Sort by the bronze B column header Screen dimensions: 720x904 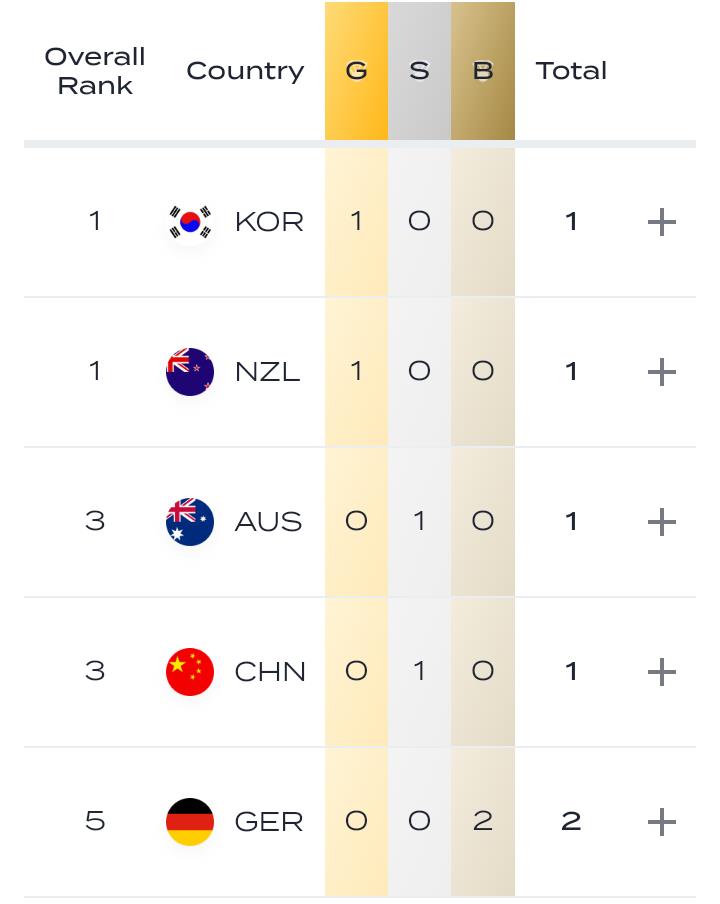click(483, 71)
